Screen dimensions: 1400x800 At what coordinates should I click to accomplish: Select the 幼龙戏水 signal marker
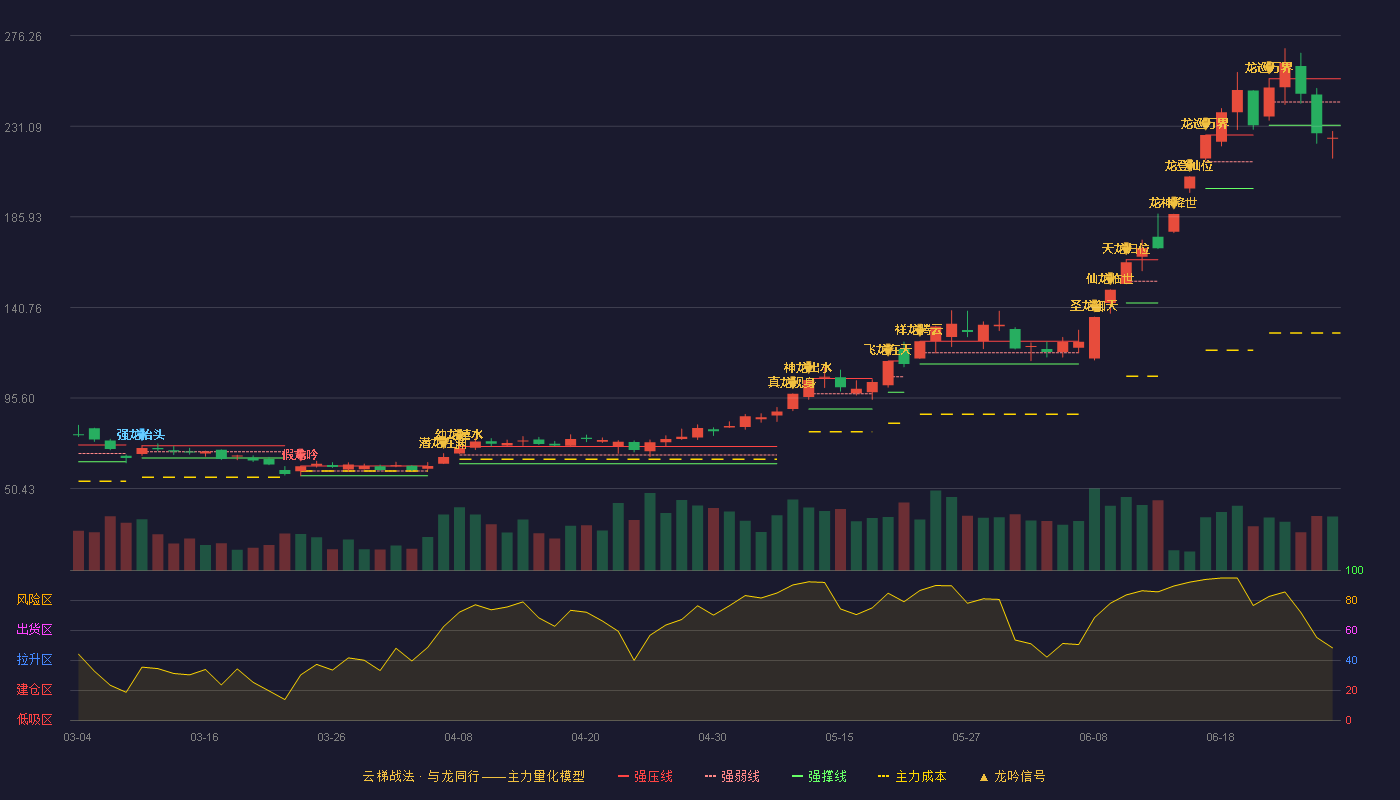click(459, 434)
